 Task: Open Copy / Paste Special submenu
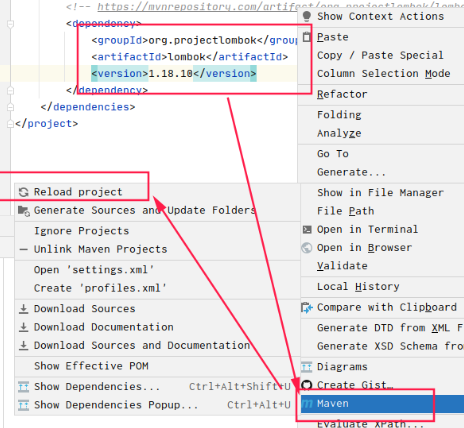click(x=381, y=55)
